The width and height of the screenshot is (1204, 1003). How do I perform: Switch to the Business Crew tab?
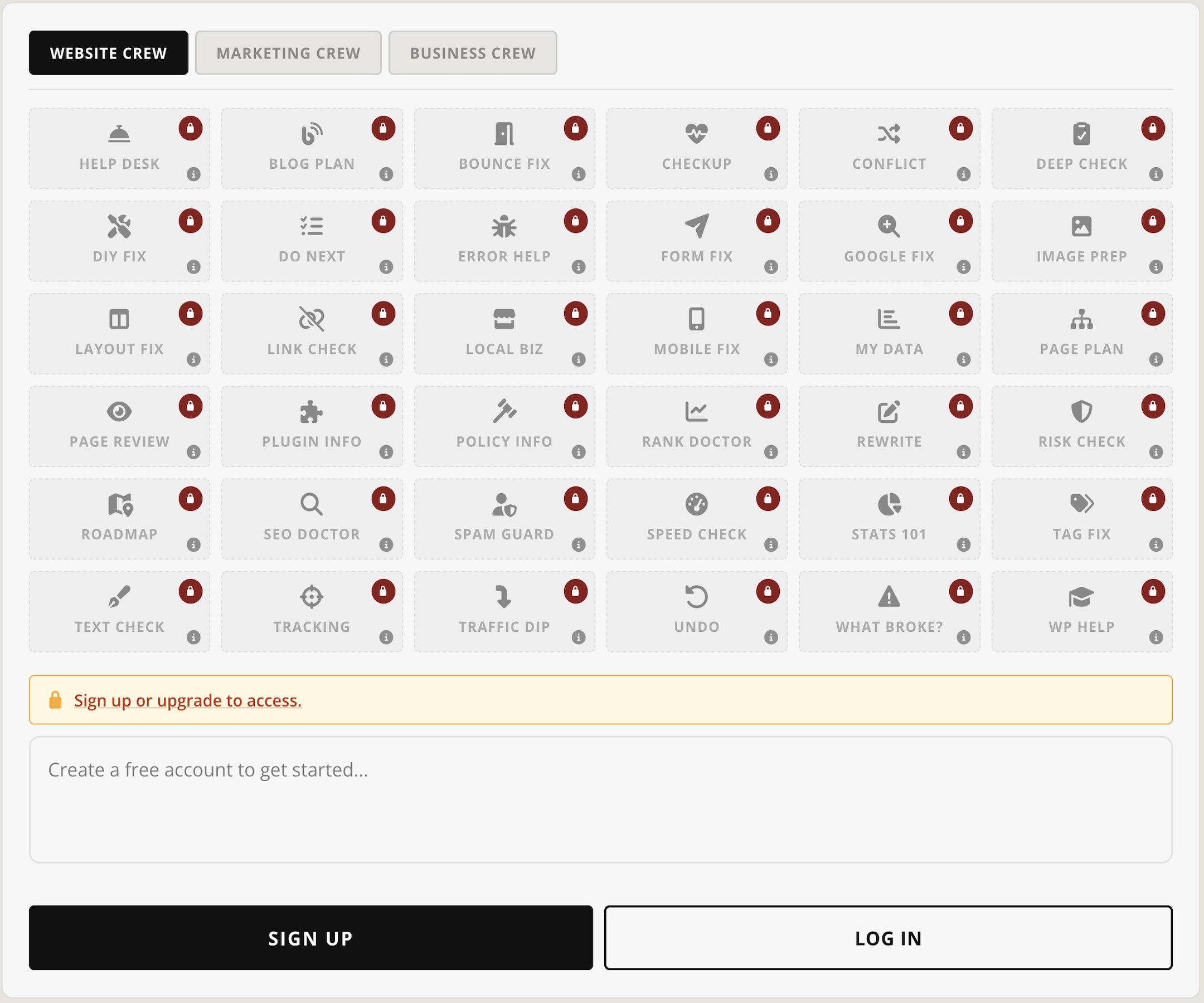pyautogui.click(x=473, y=53)
